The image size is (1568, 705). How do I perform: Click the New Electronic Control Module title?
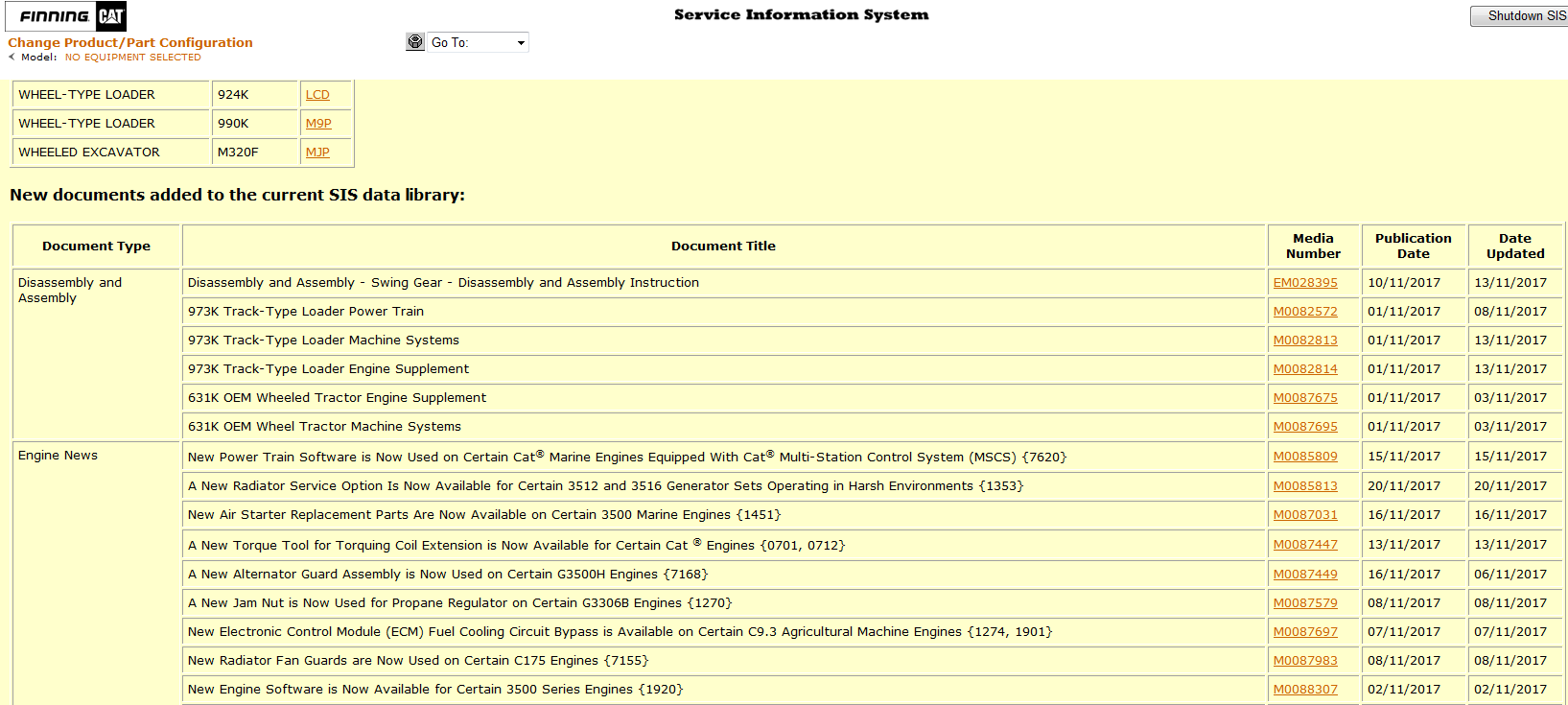pos(620,632)
